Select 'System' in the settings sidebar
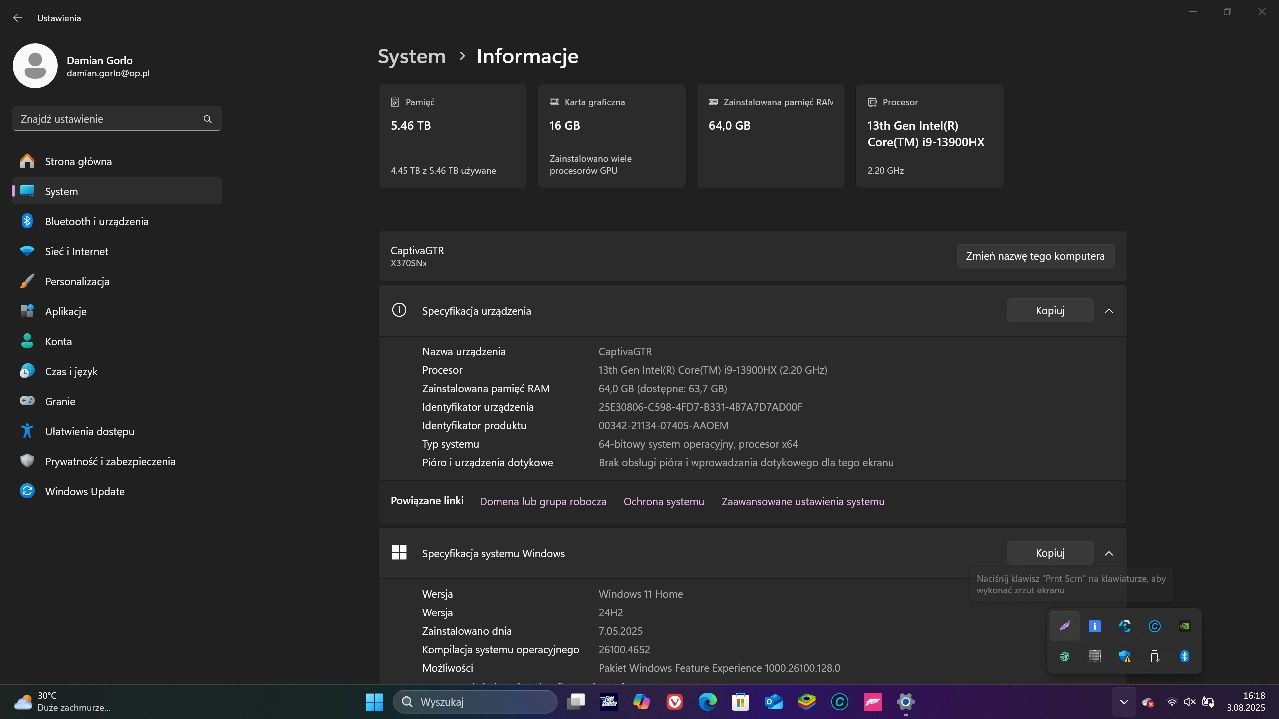 (117, 191)
